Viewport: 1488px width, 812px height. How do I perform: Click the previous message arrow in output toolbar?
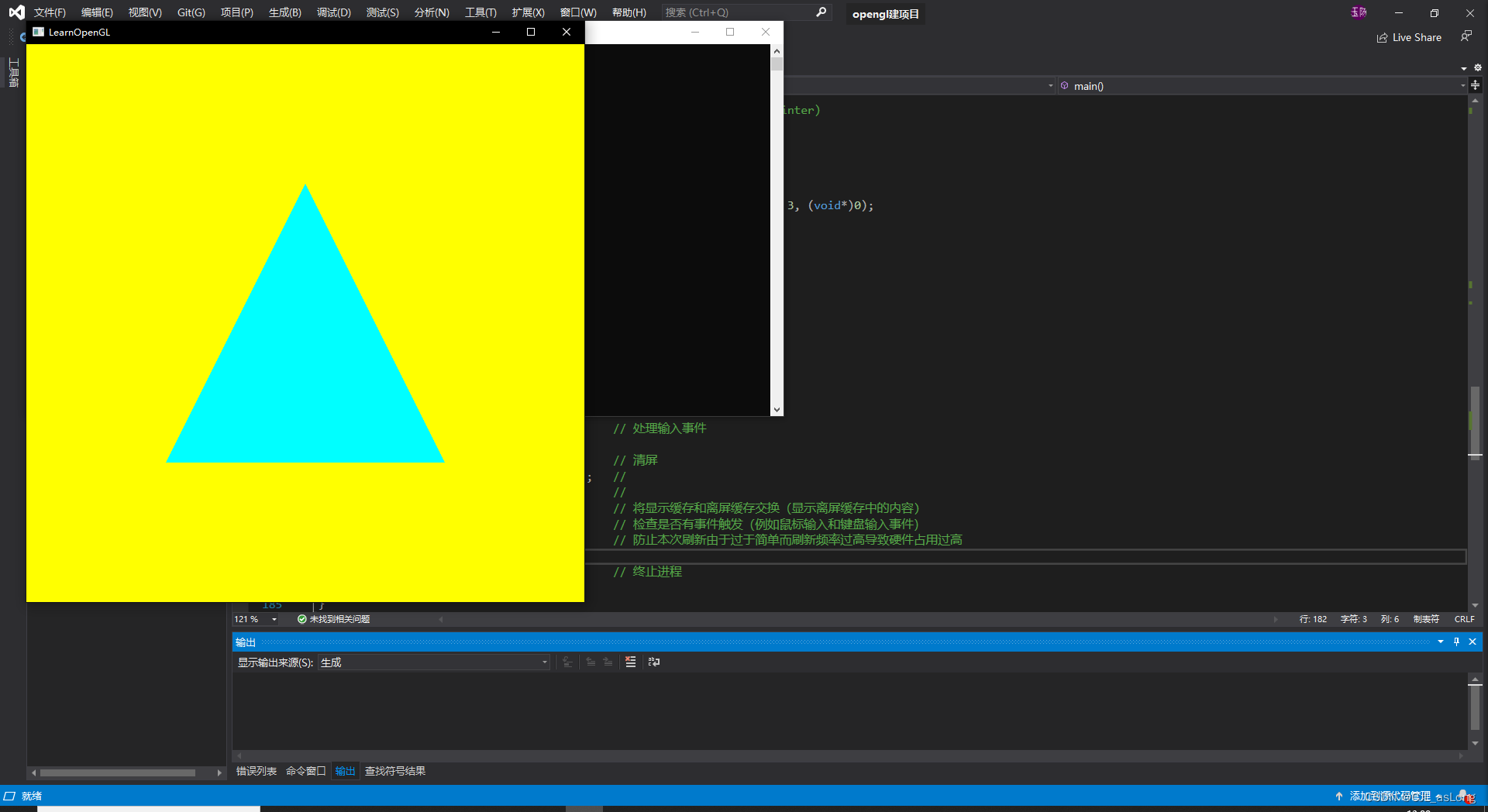point(590,662)
